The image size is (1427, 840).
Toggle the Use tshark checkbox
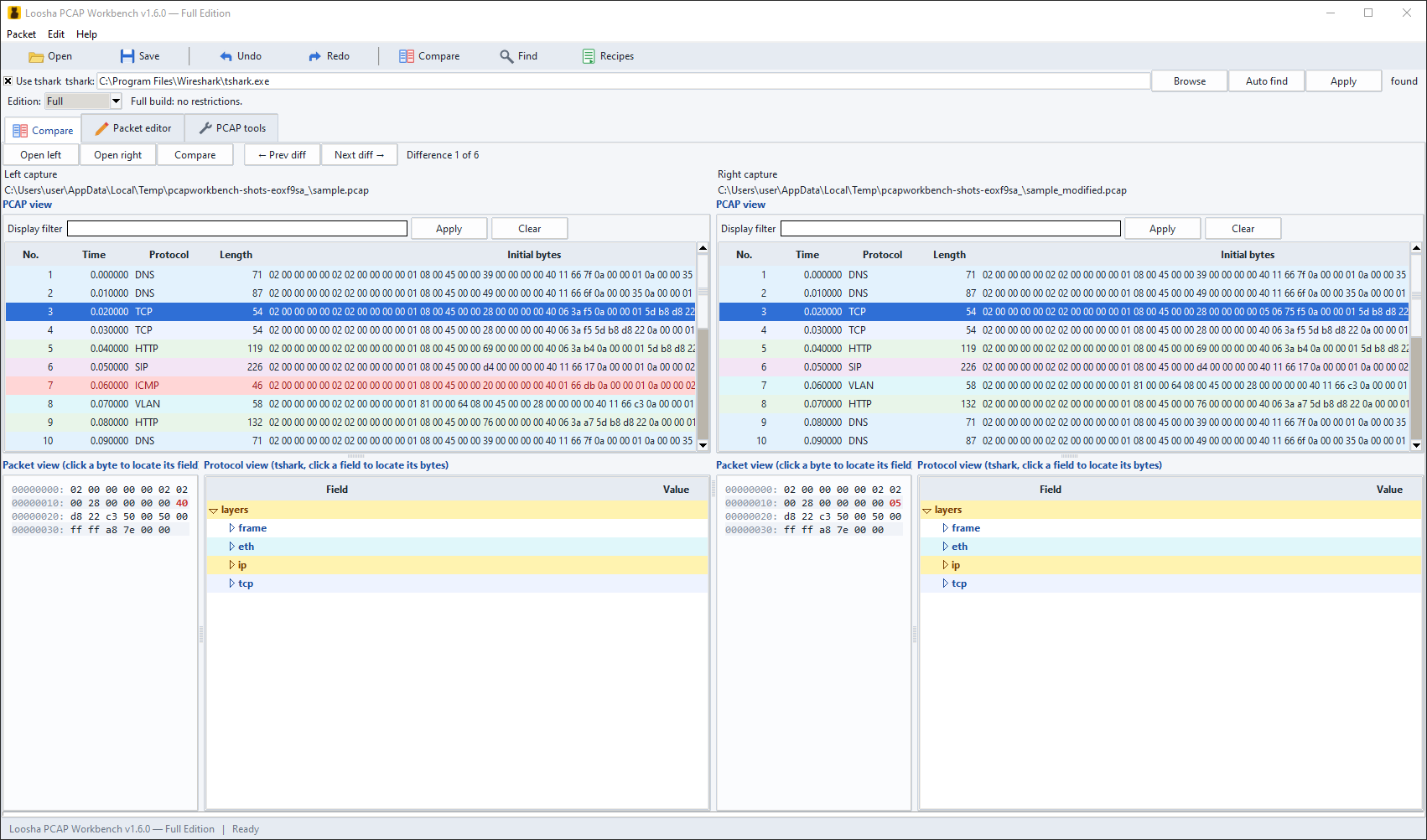pyautogui.click(x=8, y=81)
